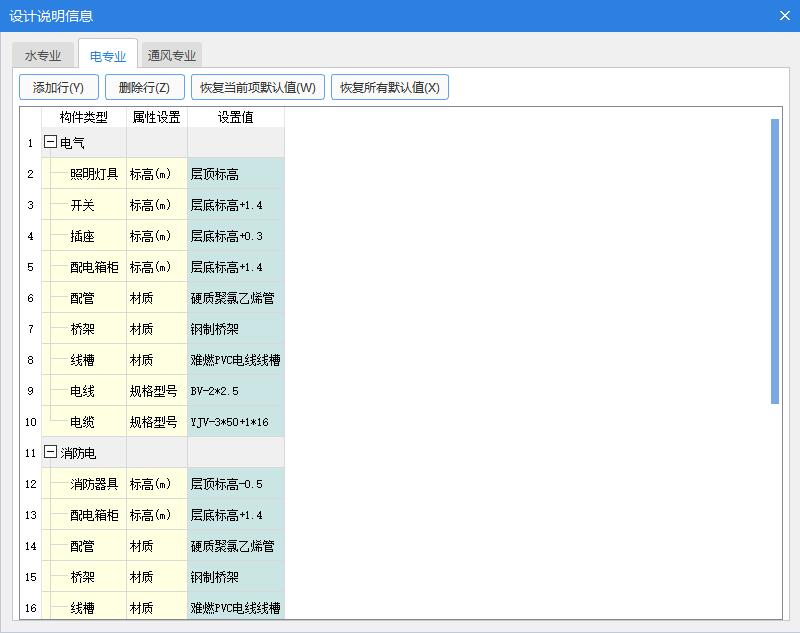Select the 消防器具 row
The height and width of the screenshot is (633, 800).
tap(94, 484)
